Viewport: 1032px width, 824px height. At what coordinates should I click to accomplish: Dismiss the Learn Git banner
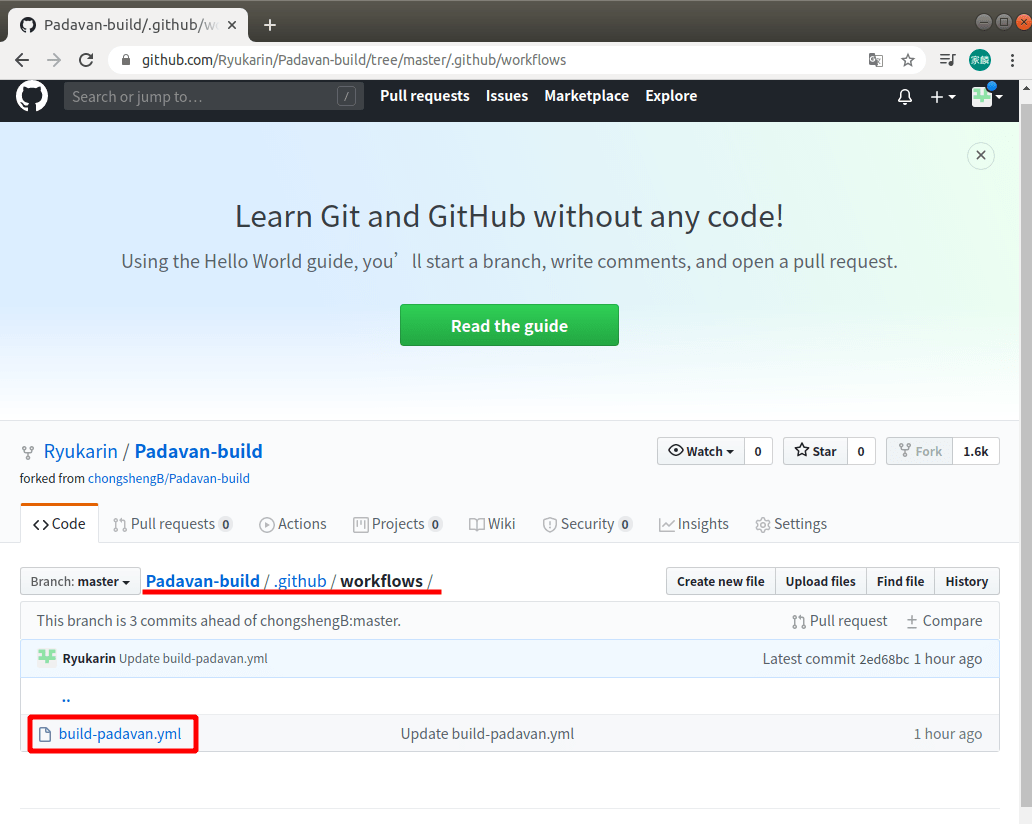click(x=981, y=155)
